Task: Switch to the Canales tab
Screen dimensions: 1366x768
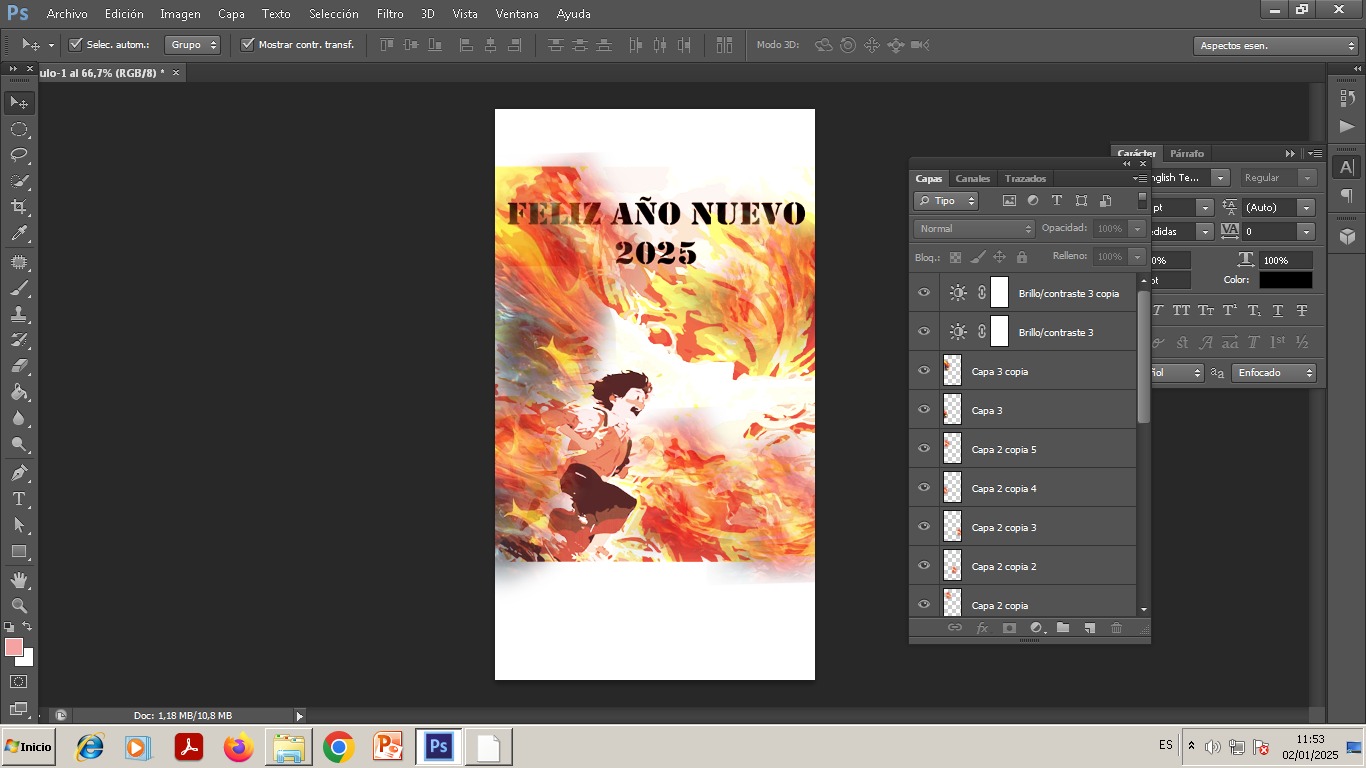Action: point(972,179)
